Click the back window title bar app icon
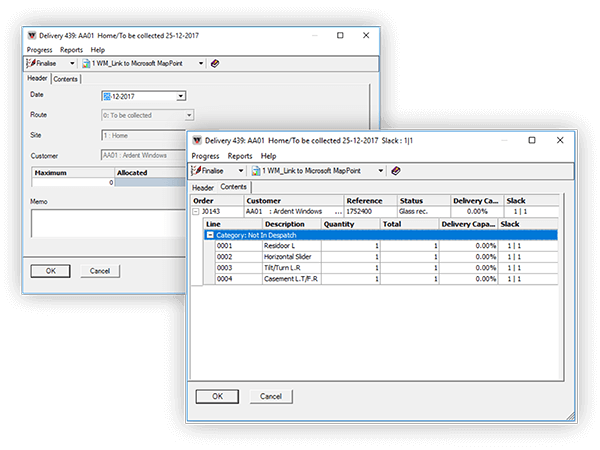 pos(31,34)
